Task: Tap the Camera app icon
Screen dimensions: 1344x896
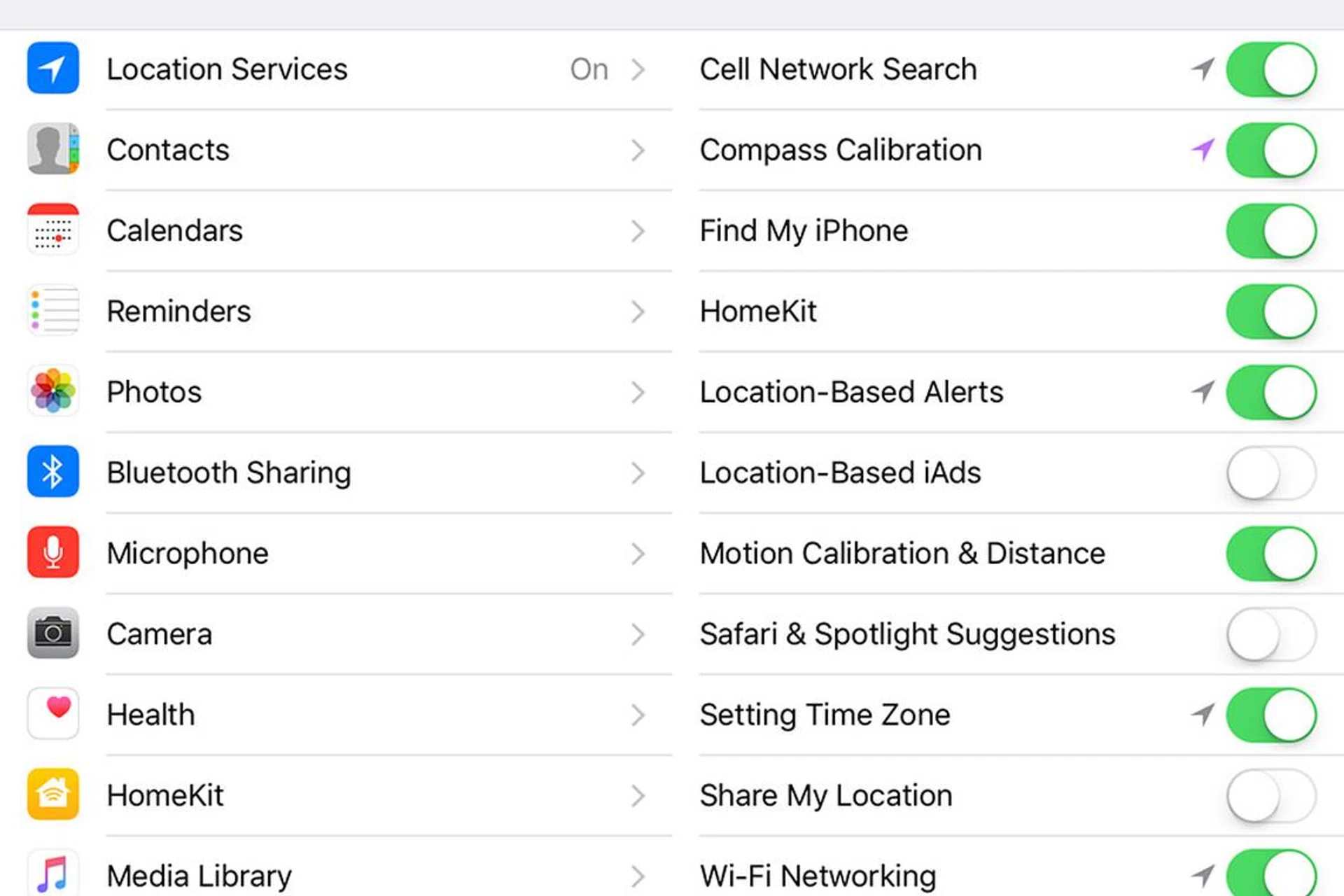Action: click(52, 633)
